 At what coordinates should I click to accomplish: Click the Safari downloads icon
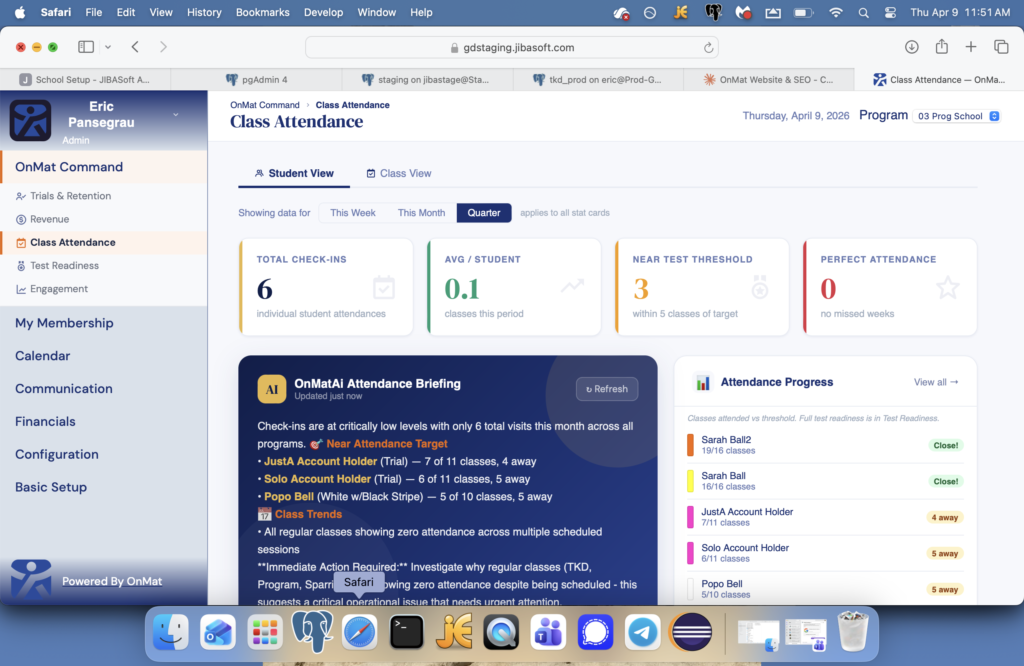click(x=911, y=47)
